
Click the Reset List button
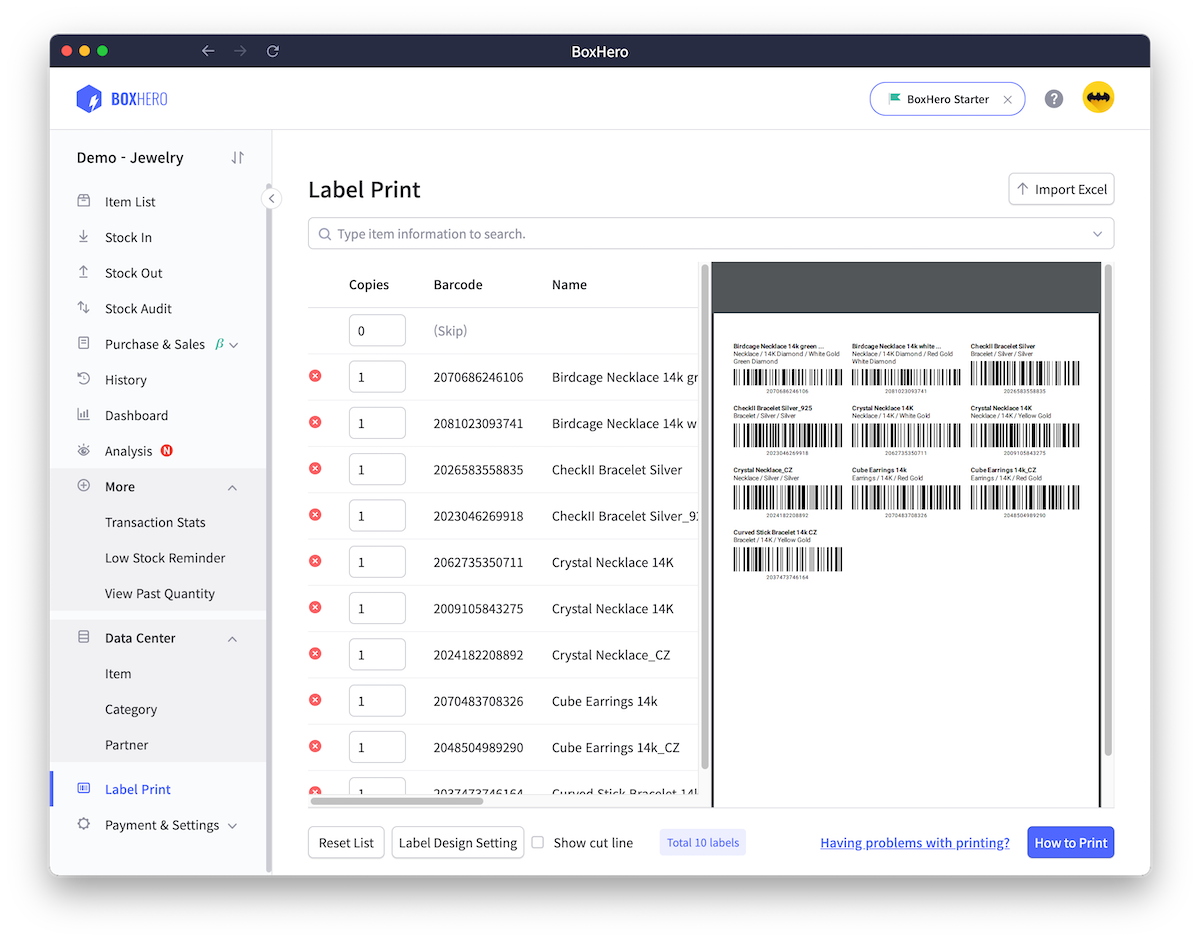pyautogui.click(x=346, y=843)
